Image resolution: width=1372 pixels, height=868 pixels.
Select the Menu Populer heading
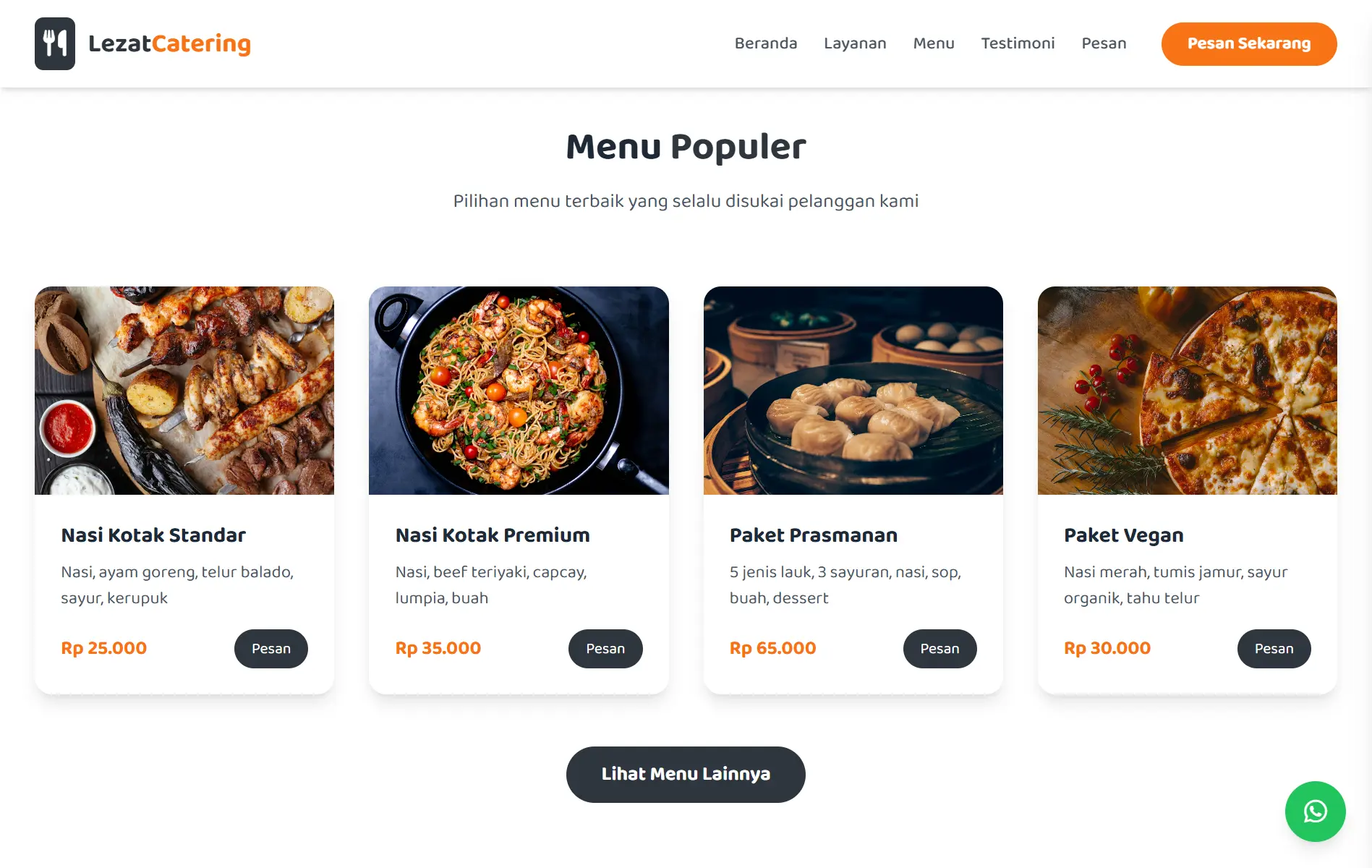[686, 147]
